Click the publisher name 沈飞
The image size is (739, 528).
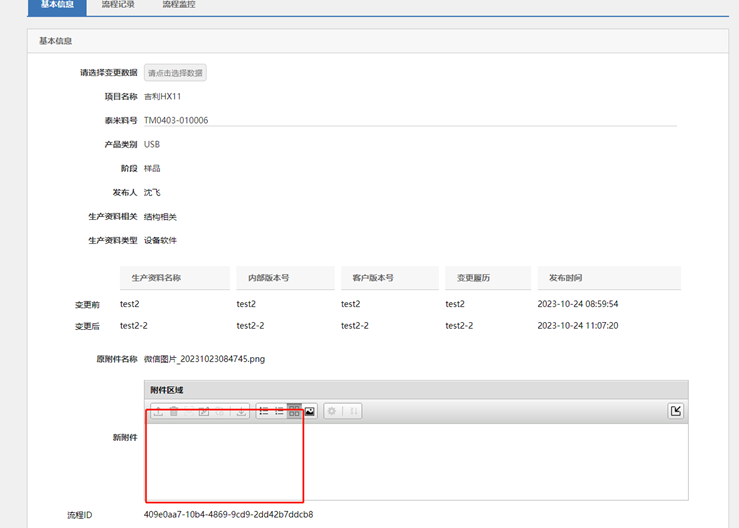click(152, 192)
